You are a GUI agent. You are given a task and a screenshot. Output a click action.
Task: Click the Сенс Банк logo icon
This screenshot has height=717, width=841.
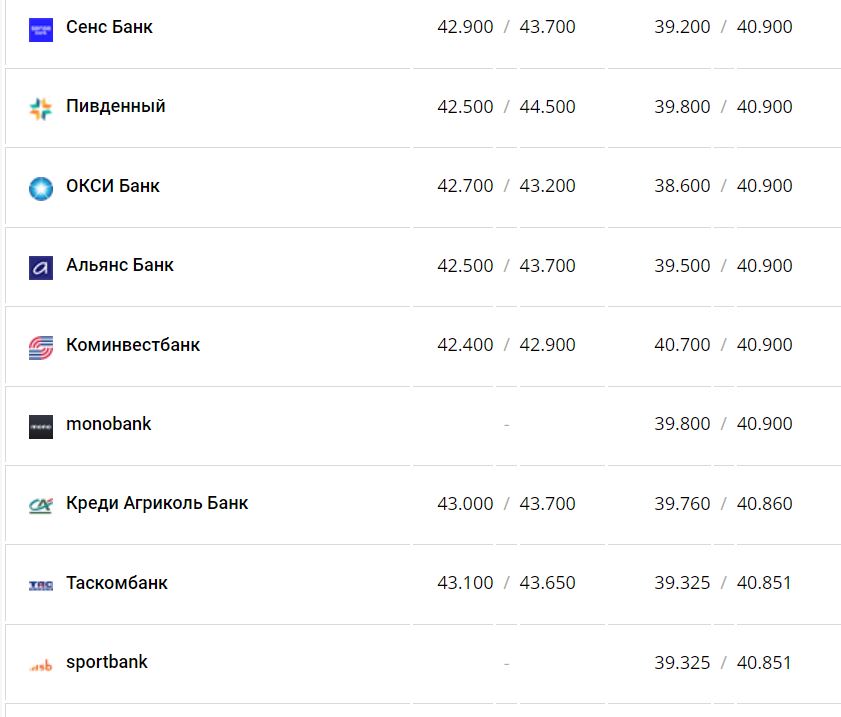click(41, 29)
